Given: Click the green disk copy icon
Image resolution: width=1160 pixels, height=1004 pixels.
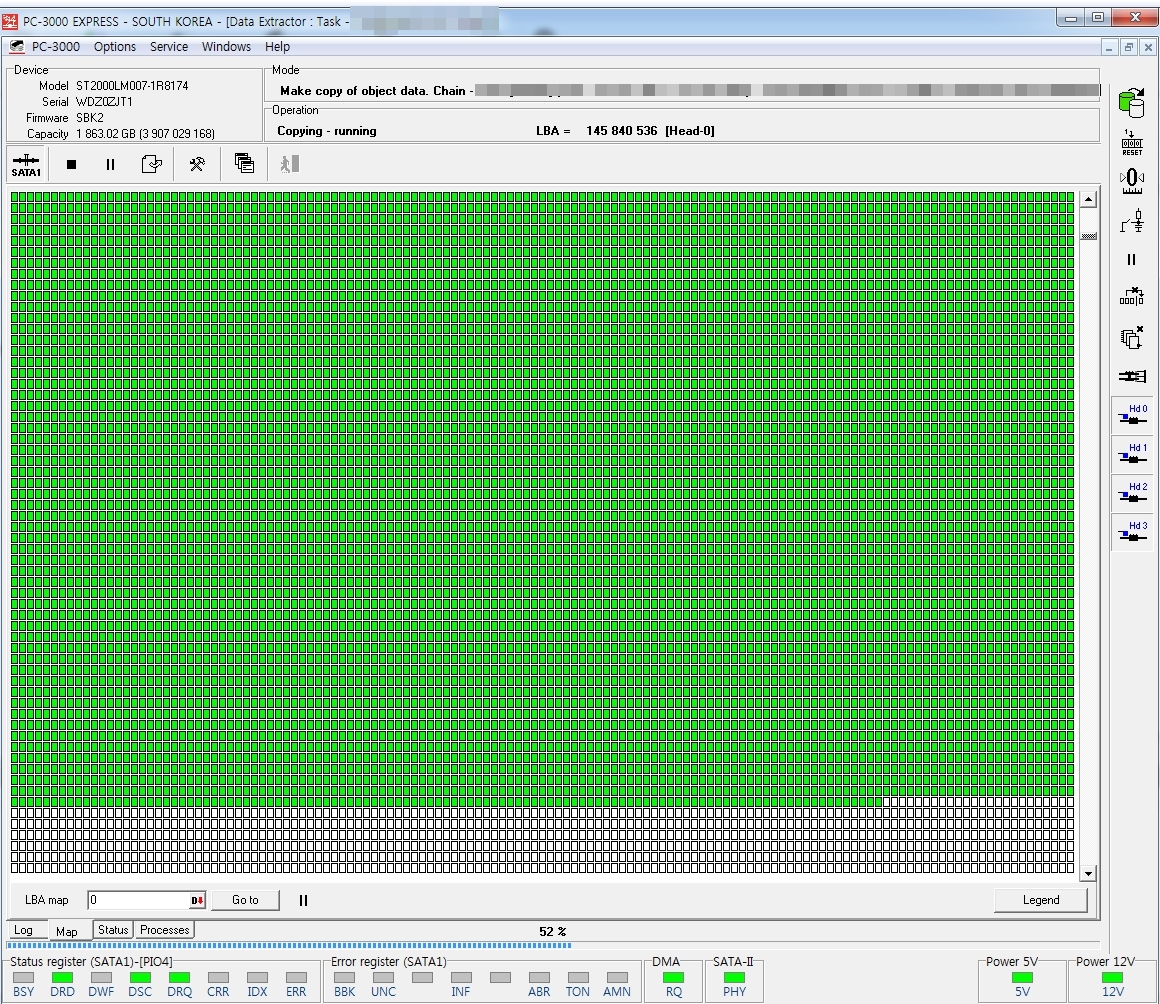Looking at the screenshot, I should (x=1132, y=101).
